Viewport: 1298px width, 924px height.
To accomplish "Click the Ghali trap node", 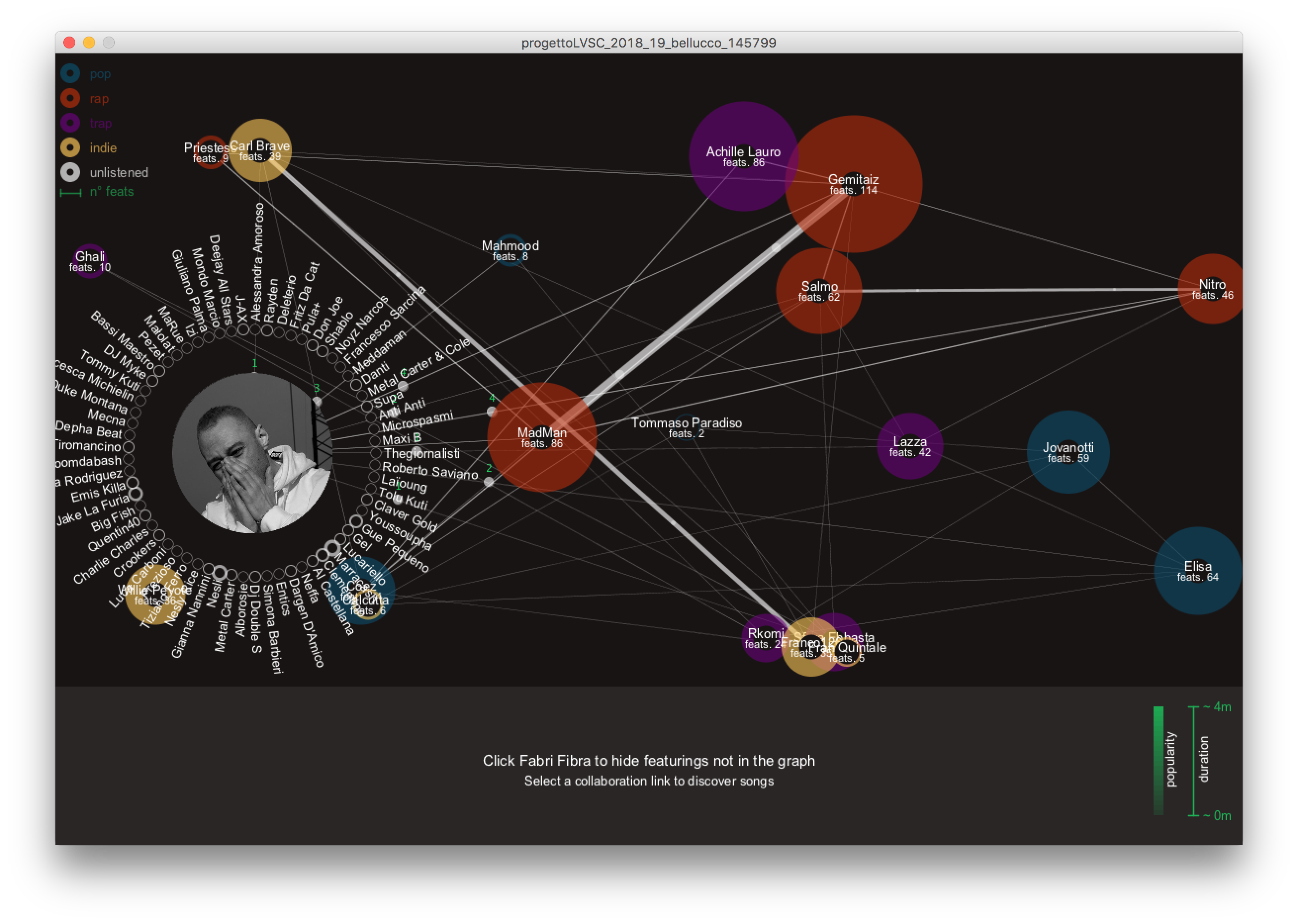I will 90,261.
